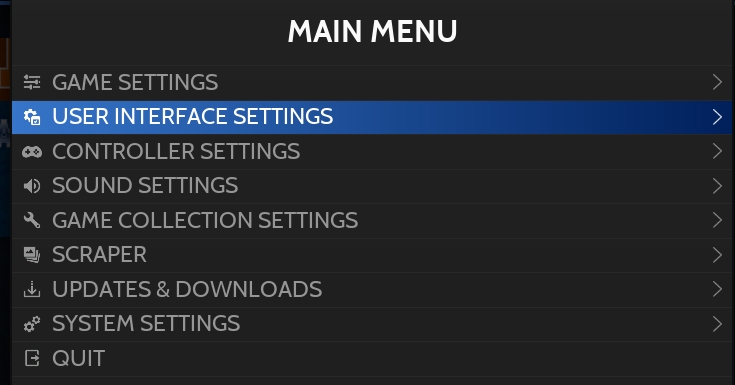Click the wrench icon for Game Collection Settings
Screen dimensions: 735x385
(x=32, y=220)
